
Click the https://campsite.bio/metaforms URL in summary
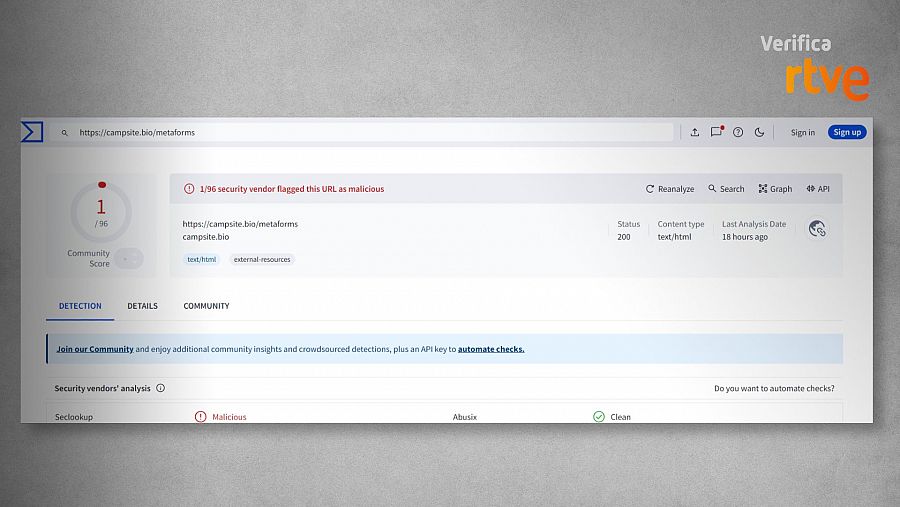pos(240,224)
